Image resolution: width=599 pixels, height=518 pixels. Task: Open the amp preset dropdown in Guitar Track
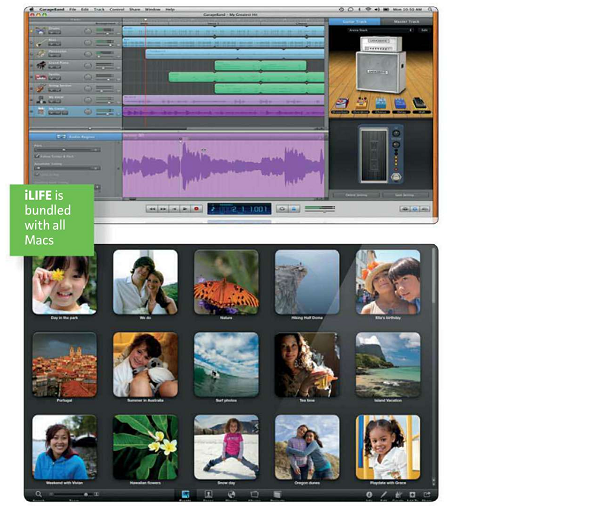coord(380,30)
